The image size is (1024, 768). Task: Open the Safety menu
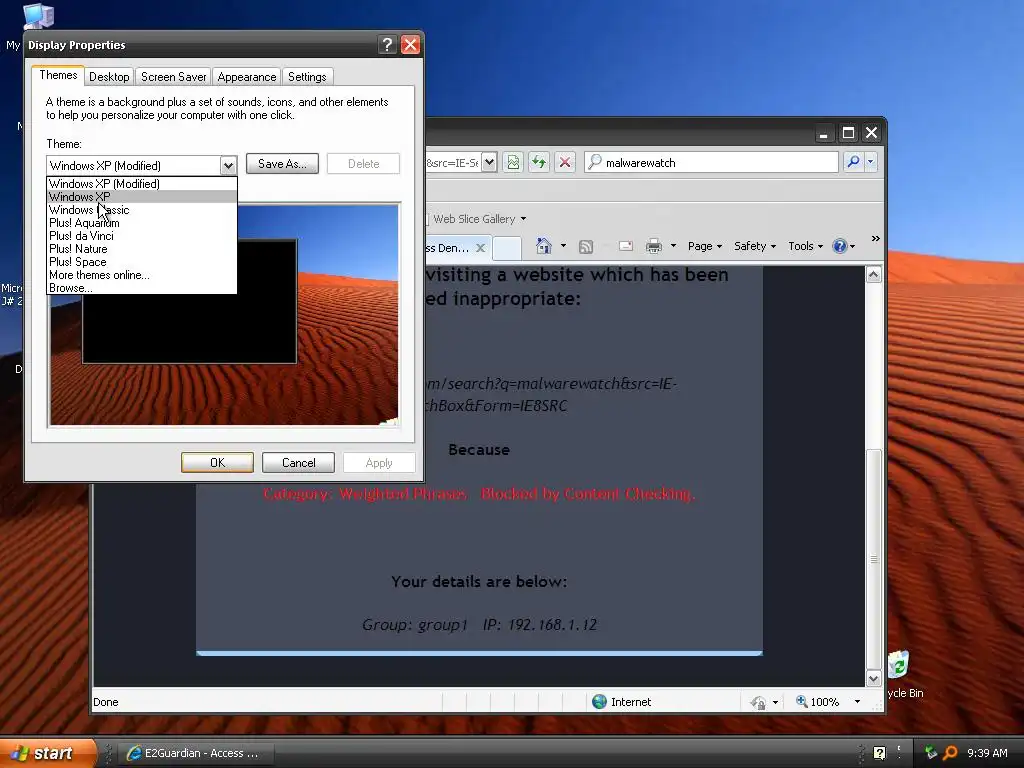pyautogui.click(x=755, y=246)
